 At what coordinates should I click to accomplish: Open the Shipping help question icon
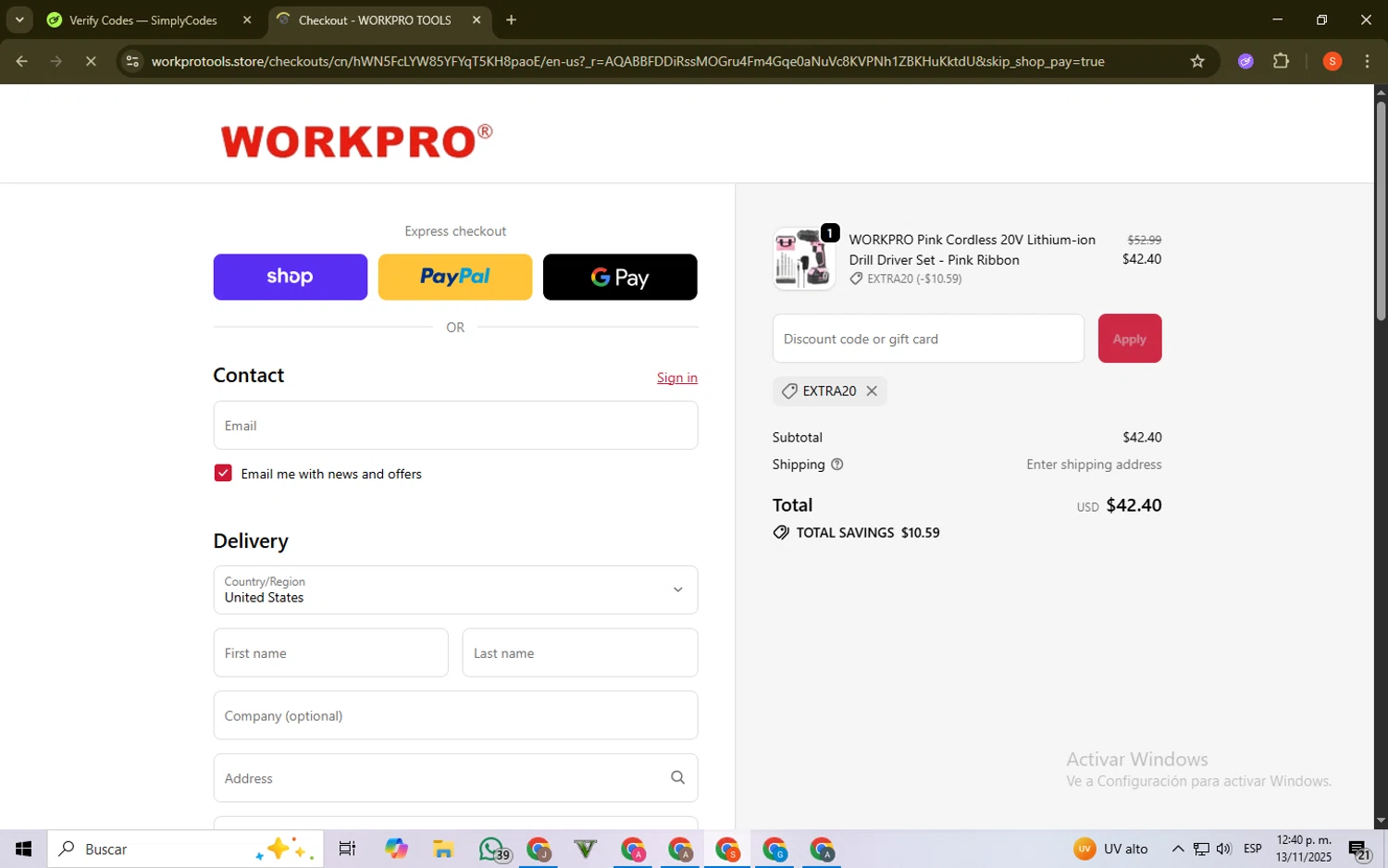837,465
